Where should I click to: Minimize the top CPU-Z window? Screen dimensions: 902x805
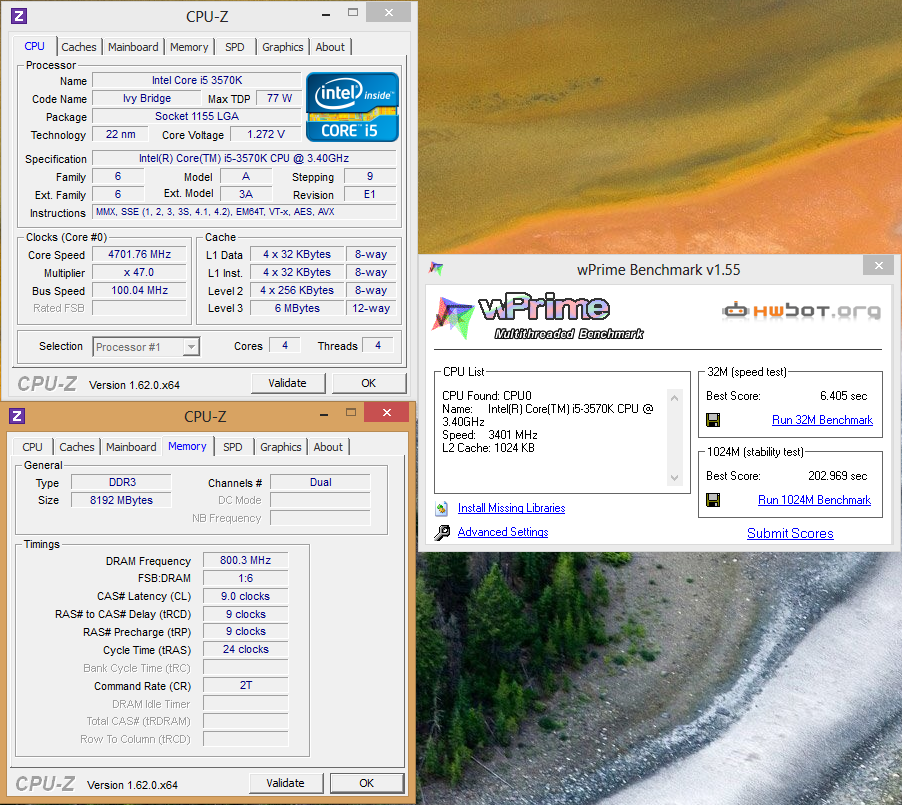pos(326,14)
